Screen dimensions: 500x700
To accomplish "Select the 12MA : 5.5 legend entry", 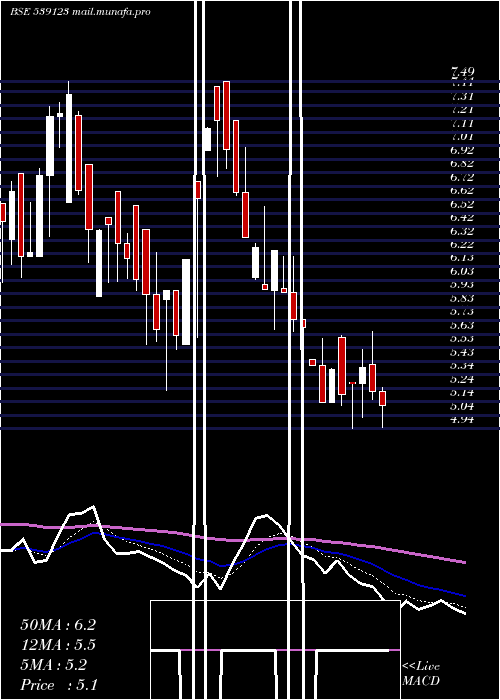I will point(58,645).
